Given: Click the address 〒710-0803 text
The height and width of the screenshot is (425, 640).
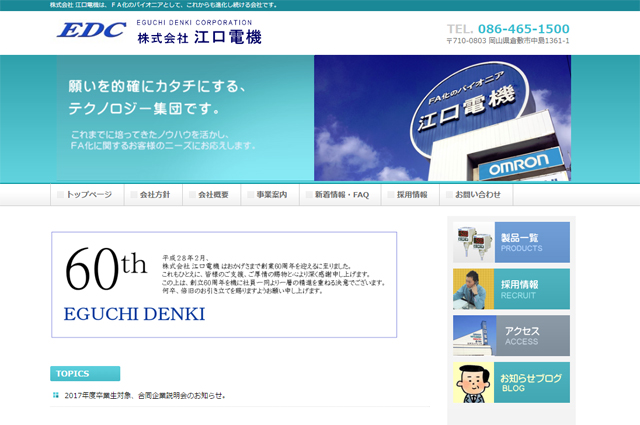Looking at the screenshot, I should (508, 40).
